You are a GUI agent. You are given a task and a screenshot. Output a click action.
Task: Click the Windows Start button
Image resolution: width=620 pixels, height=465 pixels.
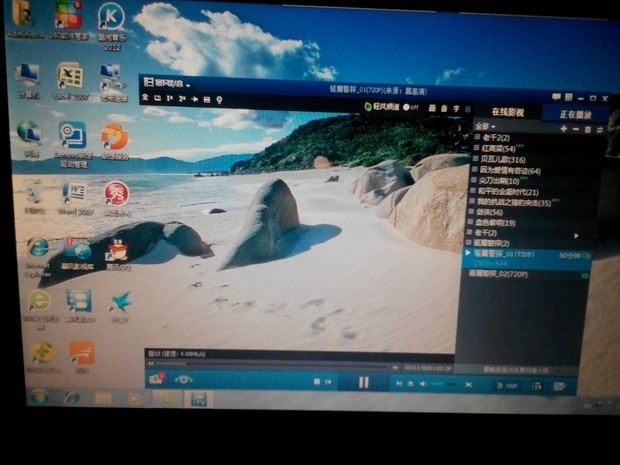point(38,397)
